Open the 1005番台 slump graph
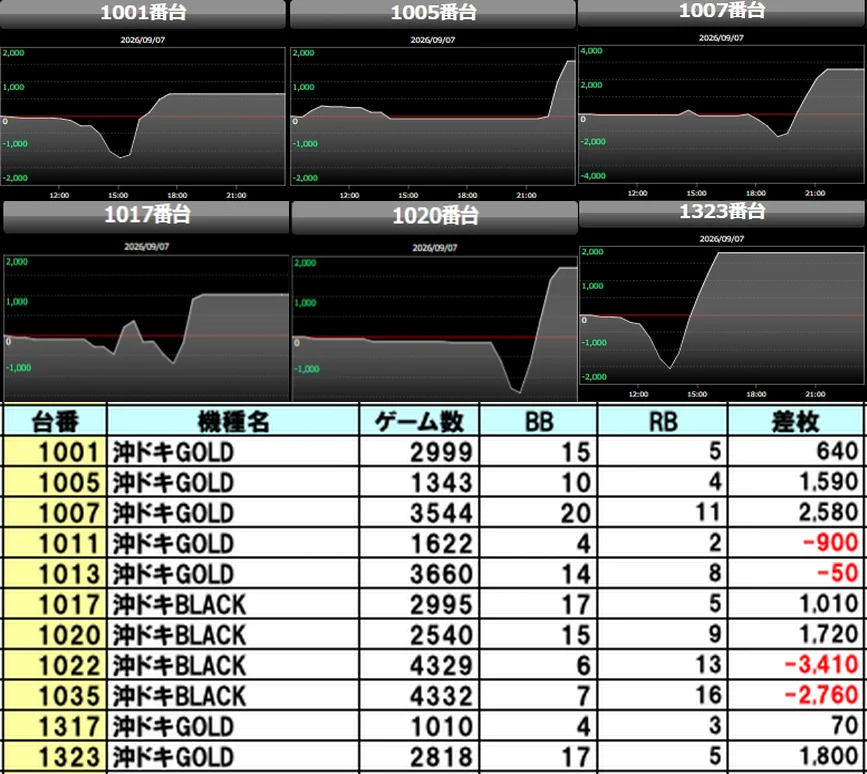Screen dimensions: 867x774 [x=433, y=117]
